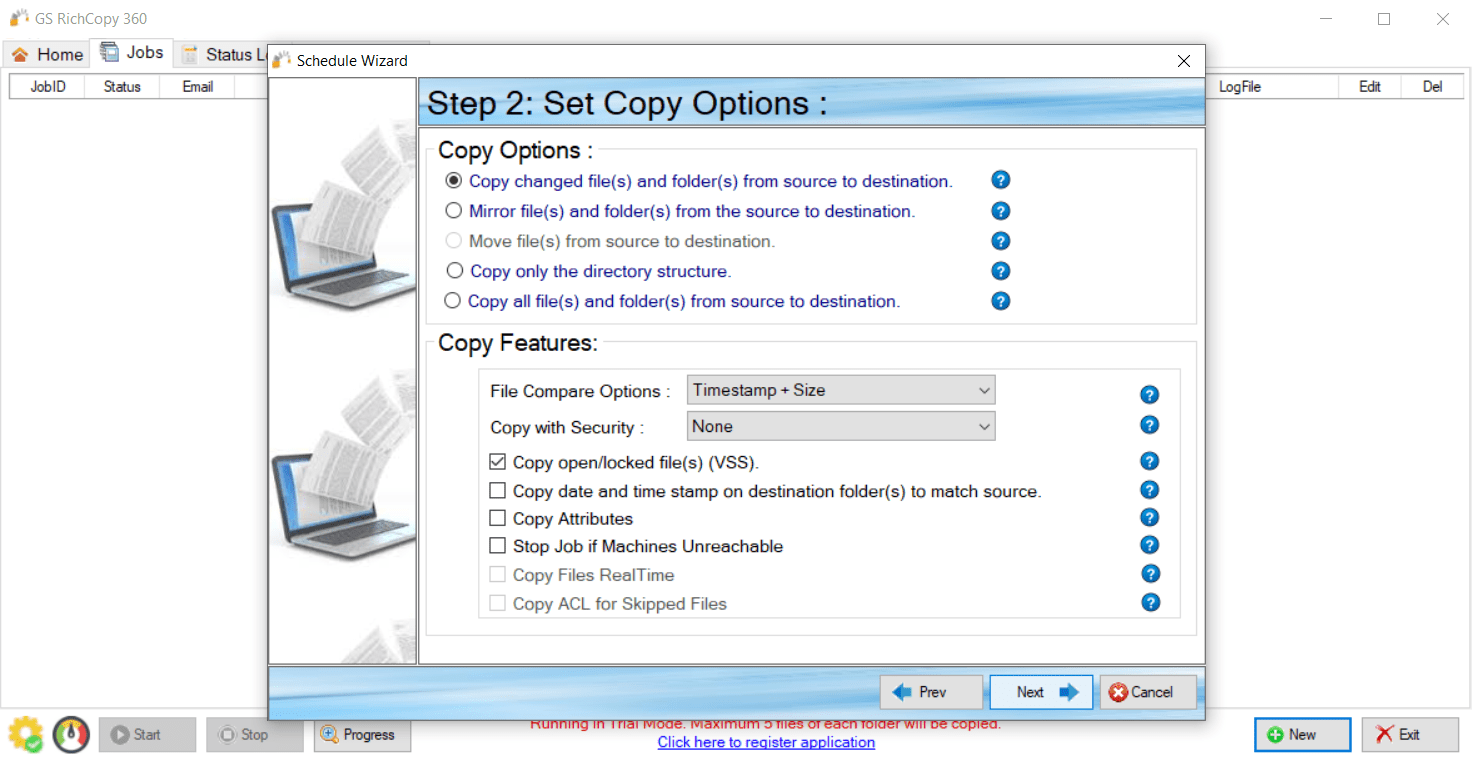Show help for Copy with Security
The height and width of the screenshot is (761, 1472).
[1150, 425]
